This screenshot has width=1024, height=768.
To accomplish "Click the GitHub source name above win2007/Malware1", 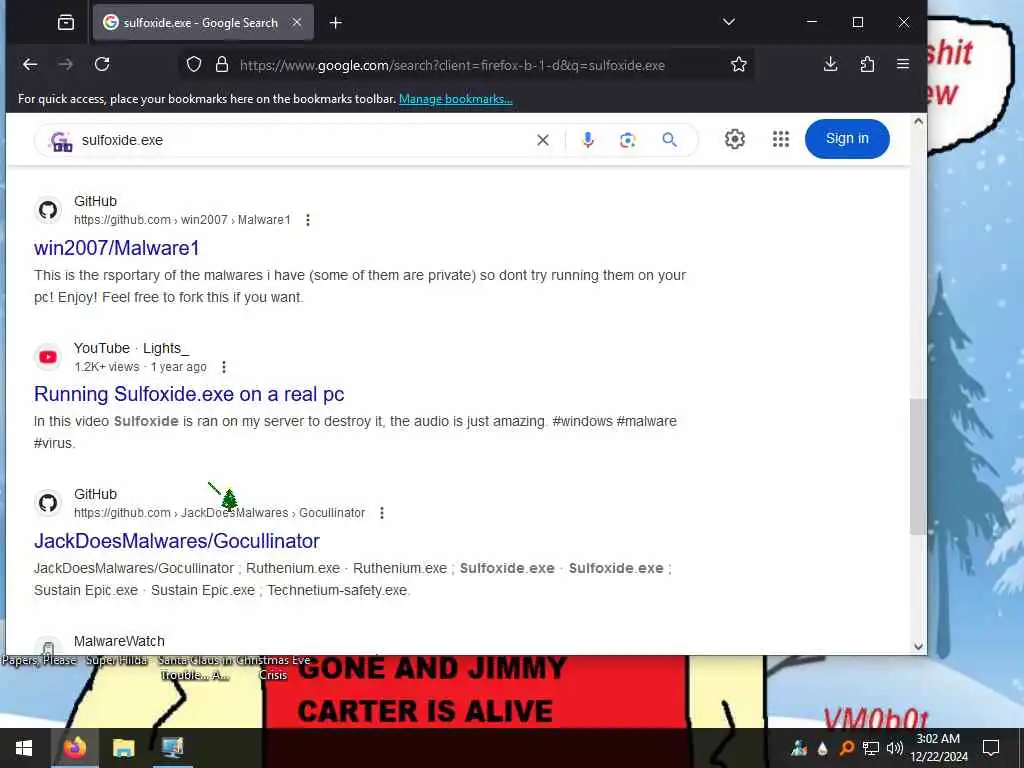I will tap(95, 202).
